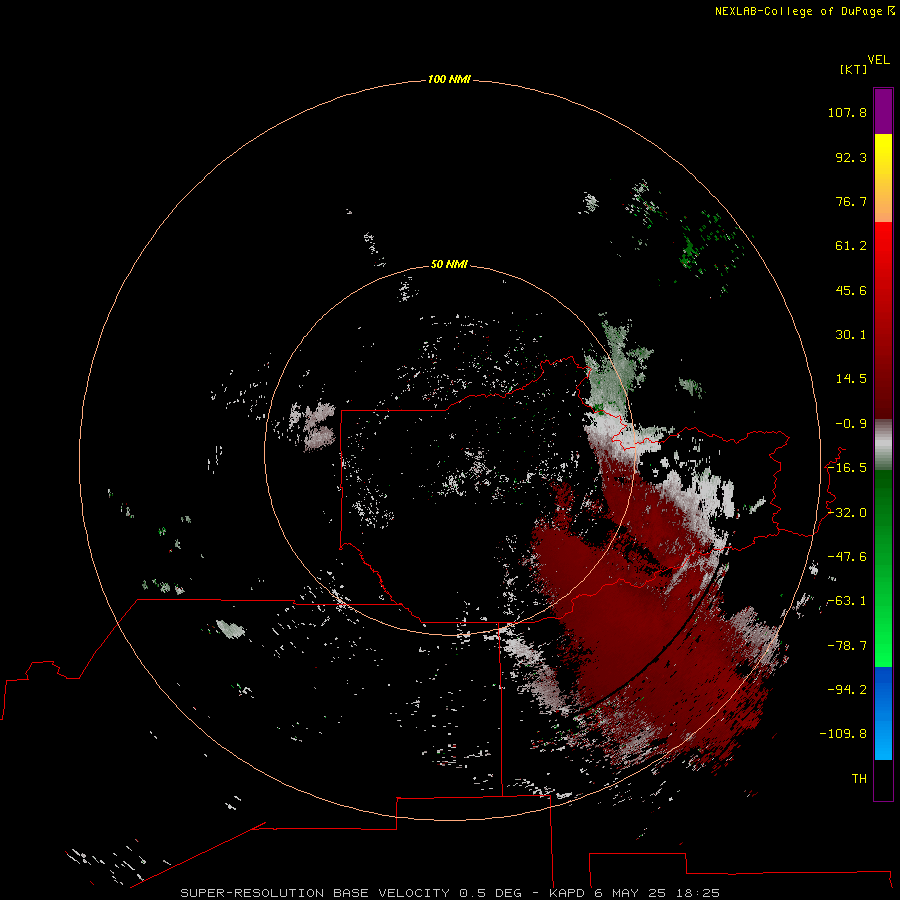
Task: Click the 76.7 legend value
Action: [851, 201]
